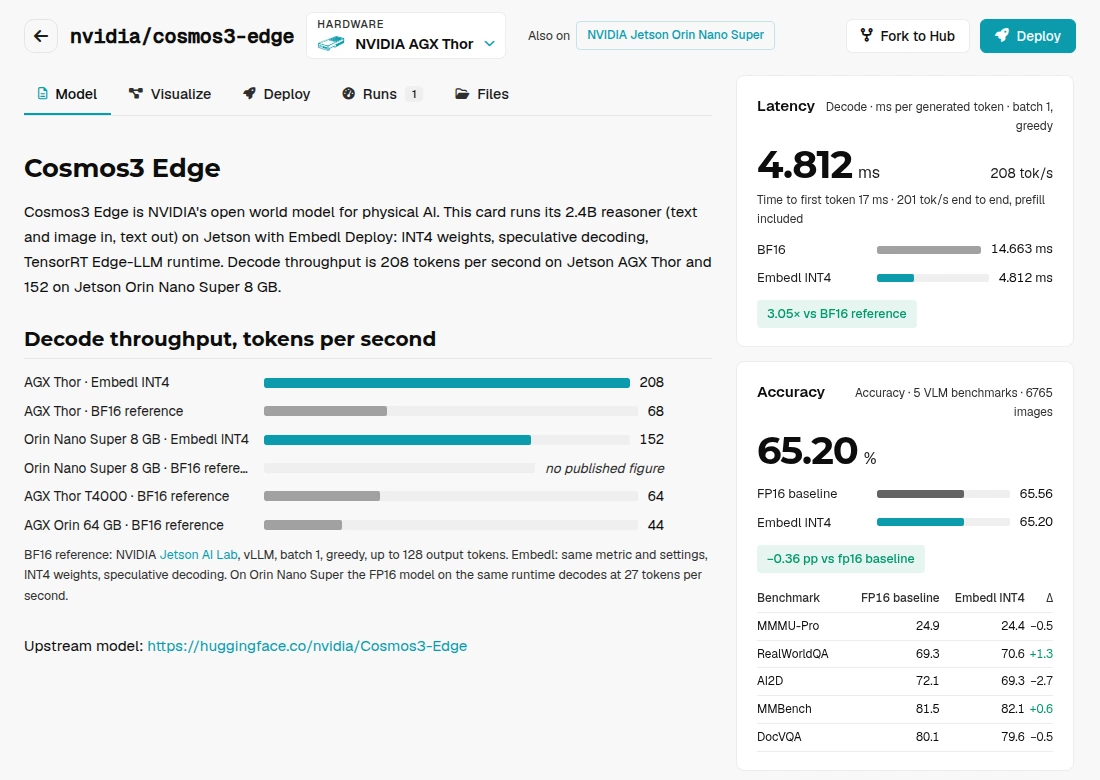The image size is (1100, 780).
Task: Click the folder icon on Files tab
Action: (462, 93)
